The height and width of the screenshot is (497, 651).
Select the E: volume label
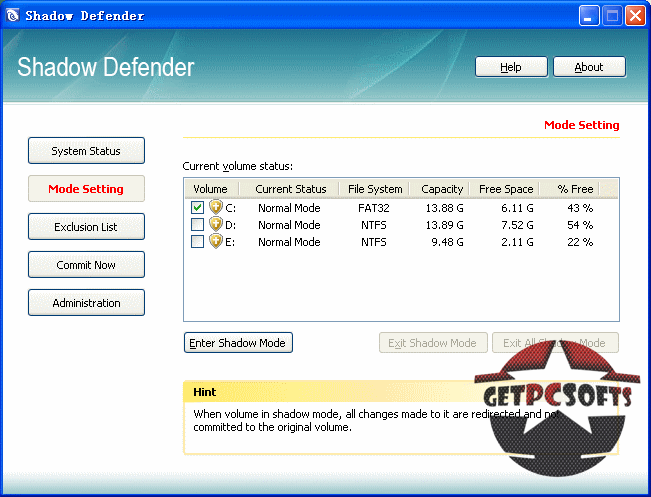click(230, 242)
